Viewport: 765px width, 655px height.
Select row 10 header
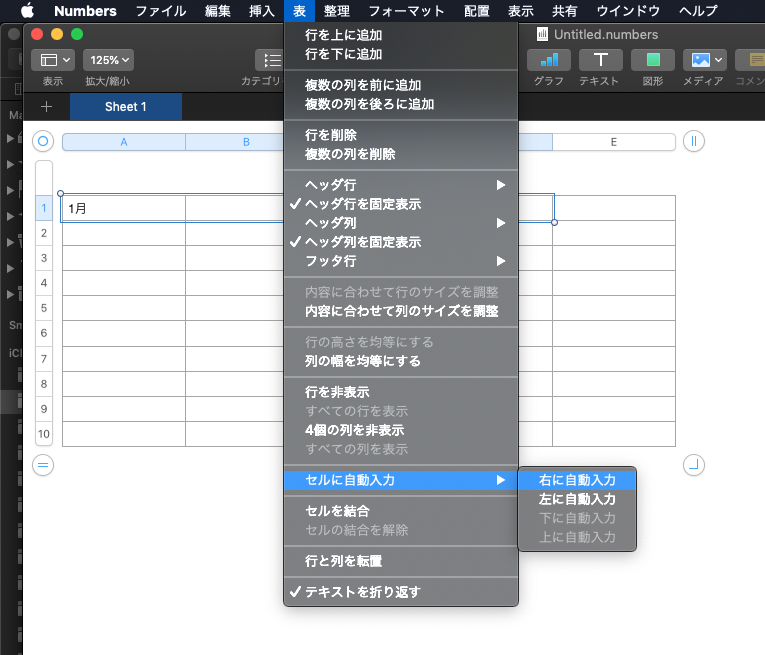(x=44, y=434)
